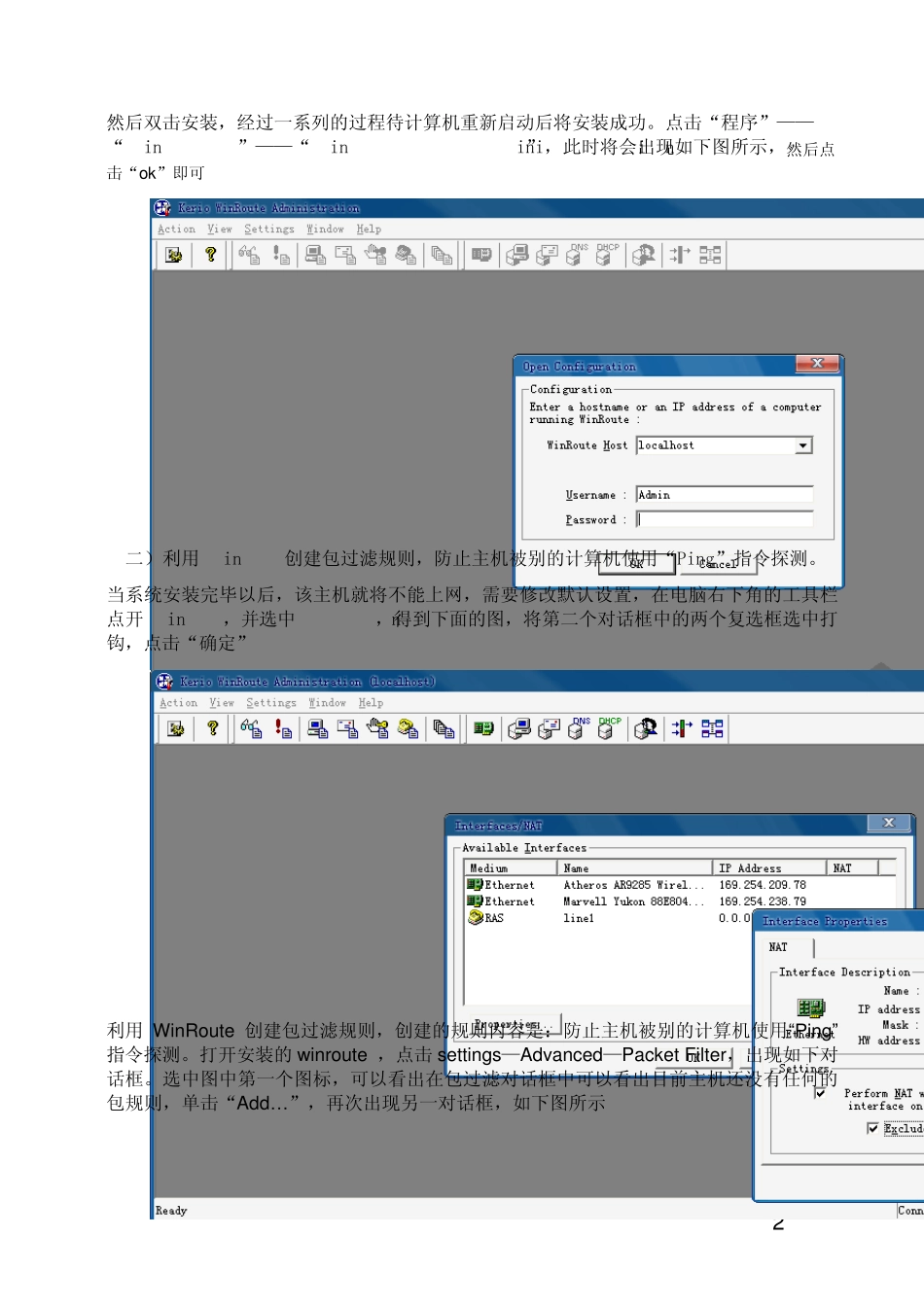The image size is (924, 1307).
Task: Open Settings menu in localhost window
Action: coord(271,703)
